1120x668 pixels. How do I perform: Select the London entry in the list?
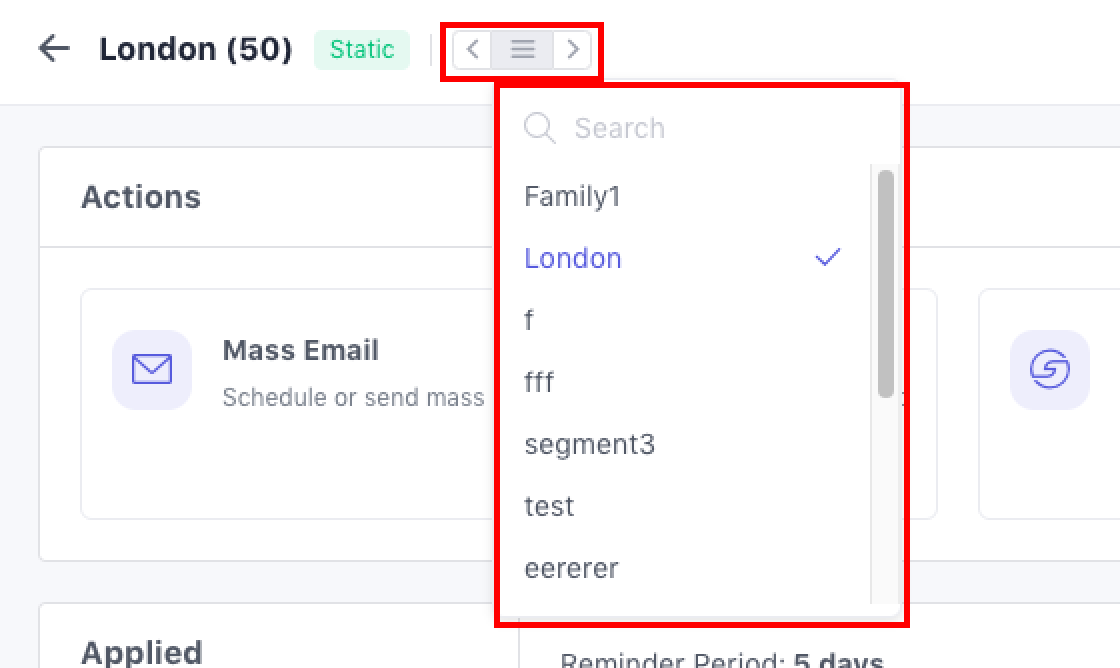(x=573, y=258)
